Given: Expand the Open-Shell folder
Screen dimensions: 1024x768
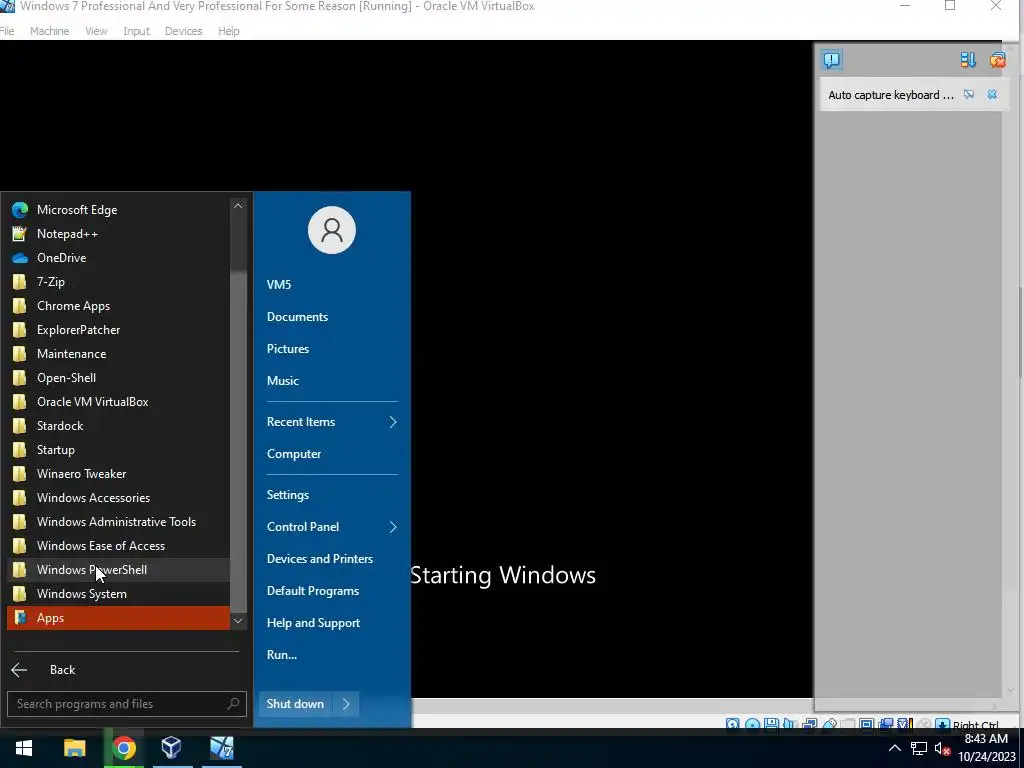Looking at the screenshot, I should [x=118, y=377].
